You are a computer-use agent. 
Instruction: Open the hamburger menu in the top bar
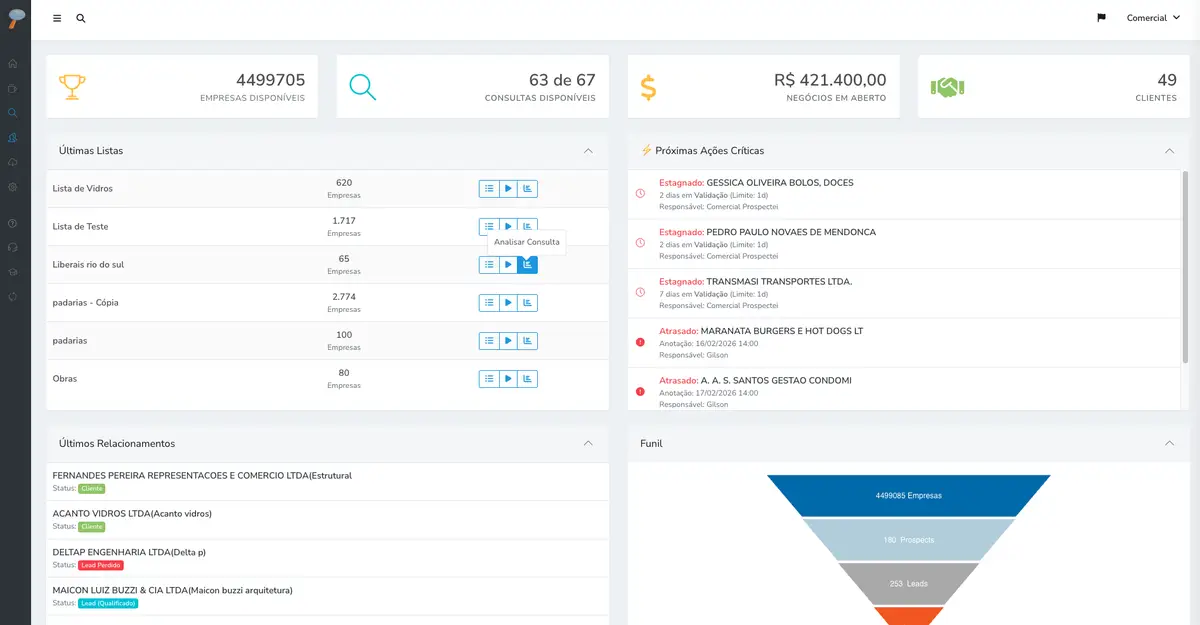pyautogui.click(x=57, y=18)
